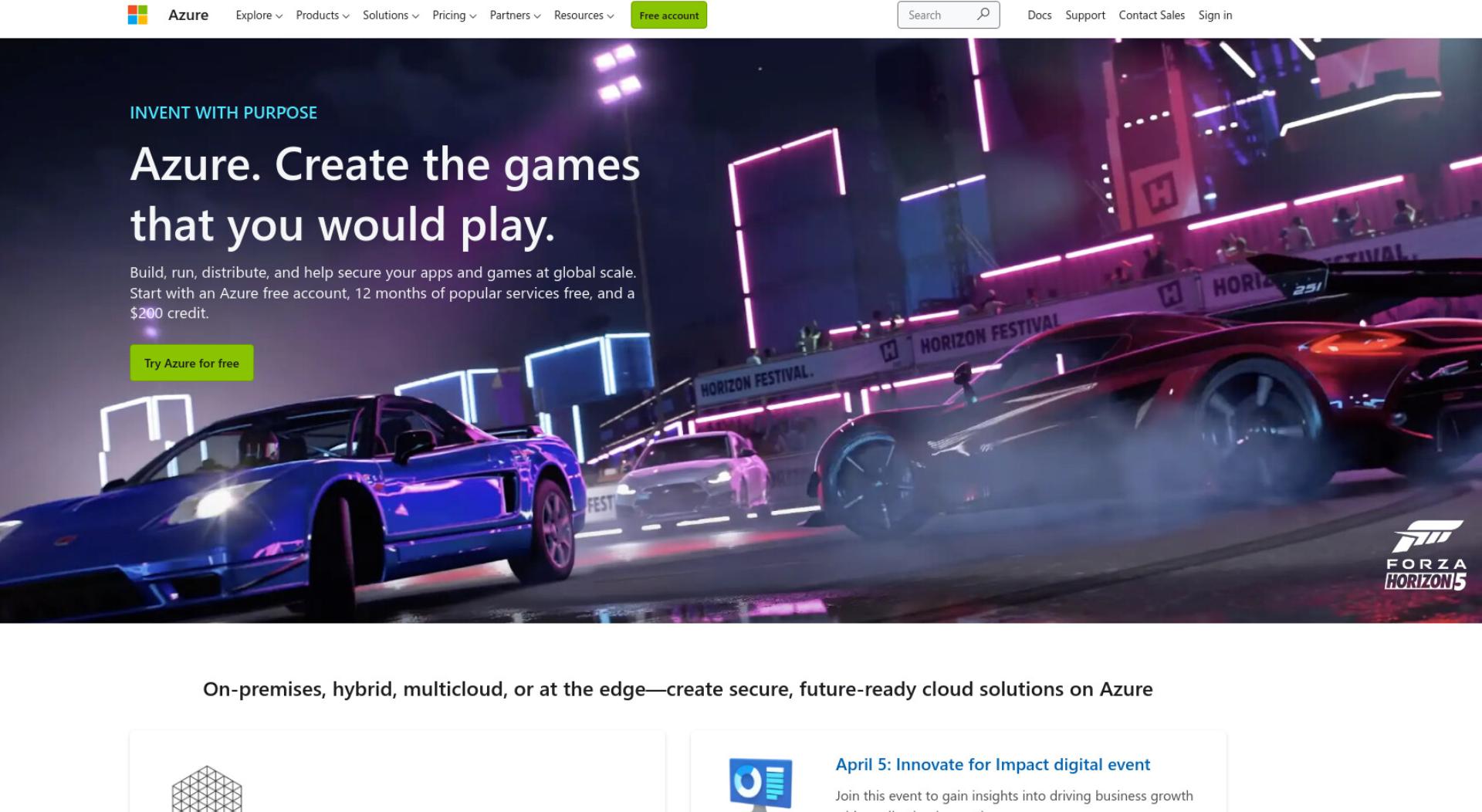1482x812 pixels.
Task: Click the search magnifier icon
Action: coord(983,15)
